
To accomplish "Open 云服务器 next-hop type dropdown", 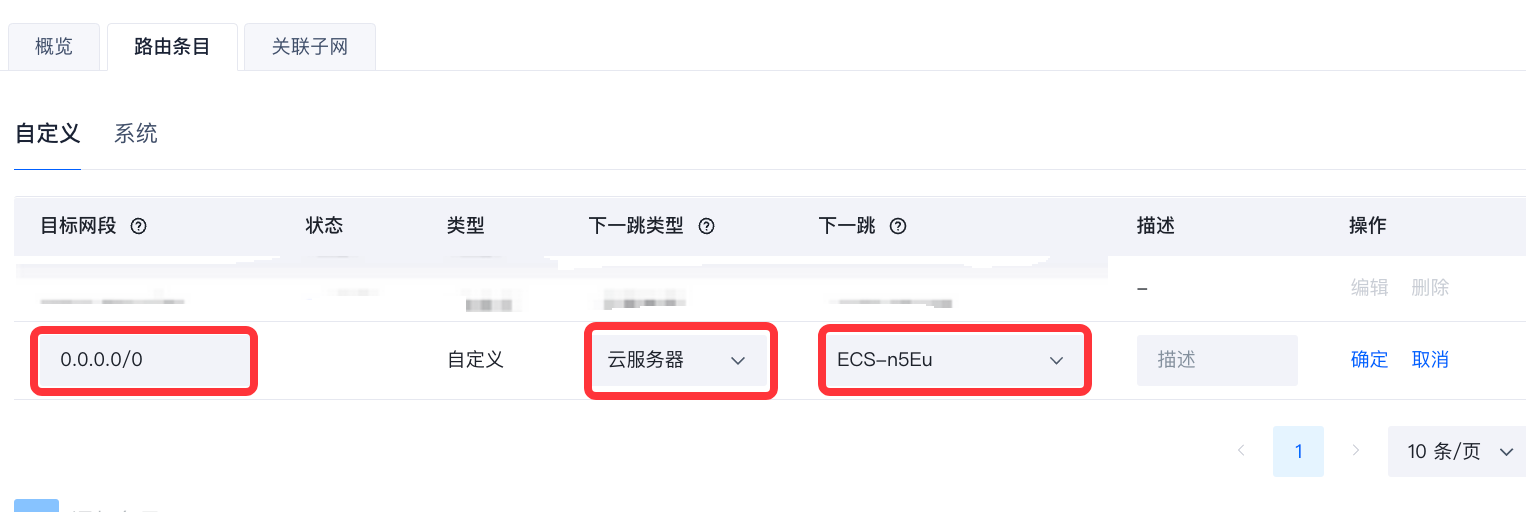I will point(680,360).
